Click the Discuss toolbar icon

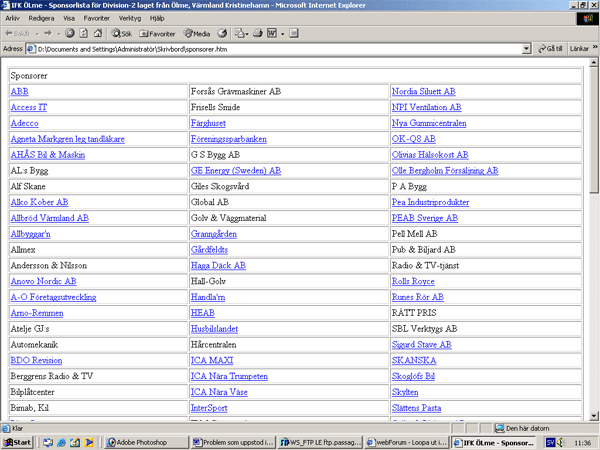[x=293, y=33]
